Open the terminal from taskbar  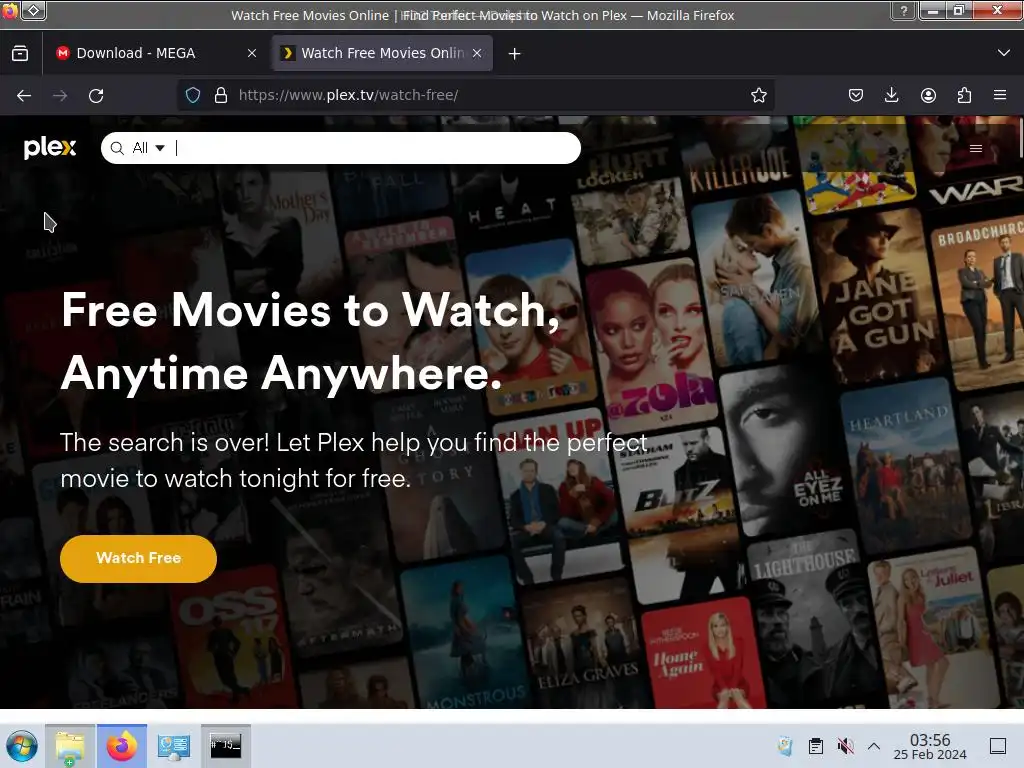point(226,746)
